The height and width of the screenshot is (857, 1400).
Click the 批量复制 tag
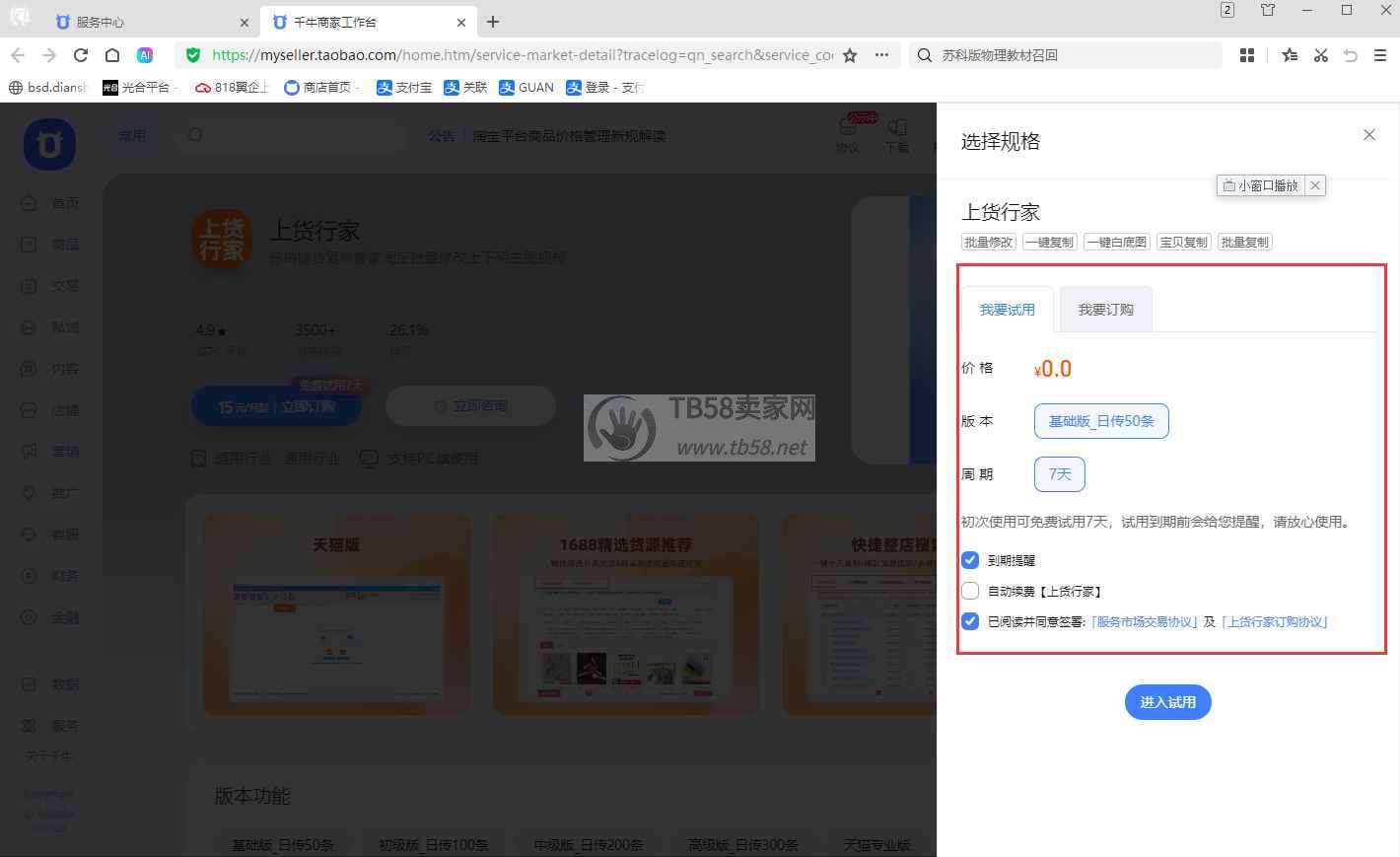click(1245, 242)
